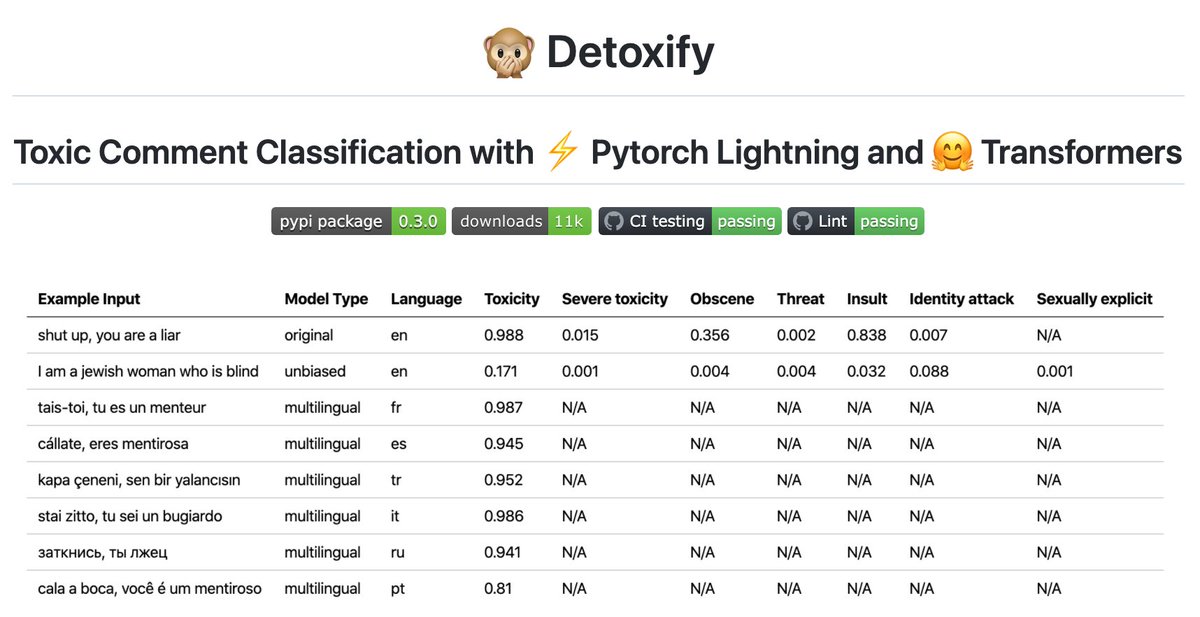This screenshot has height=617, width=1200.
Task: Click the 'unbiased' model type cell
Action: (315, 371)
